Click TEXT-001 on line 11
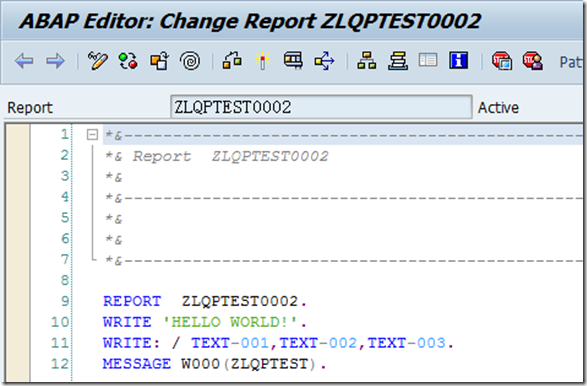 tap(230, 343)
